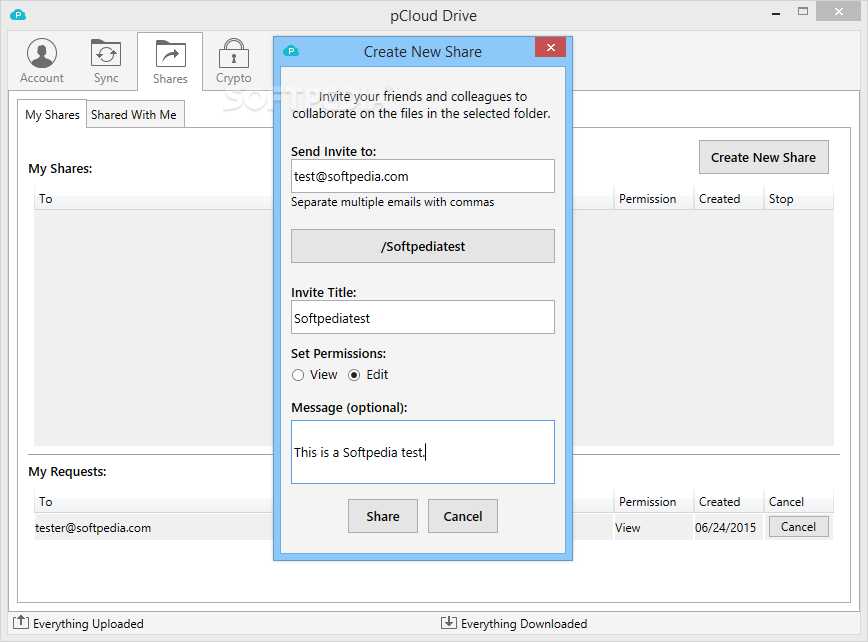Click the pCloud logo in main title bar
868x642 pixels.
pos(18,15)
